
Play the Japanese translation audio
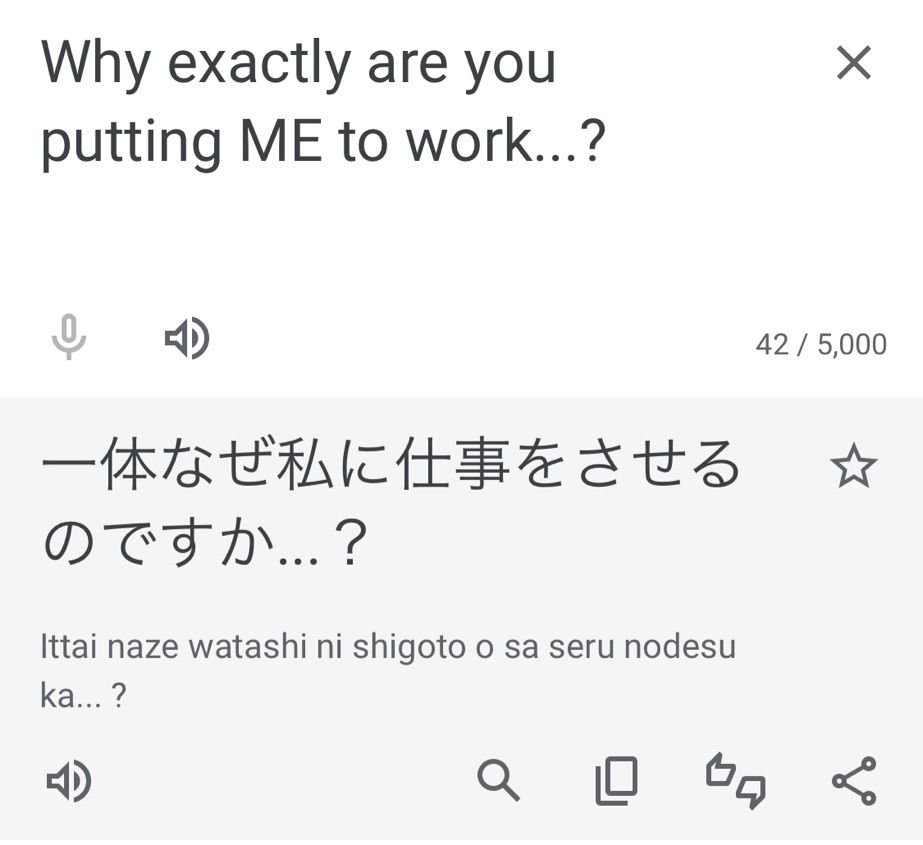(70, 780)
